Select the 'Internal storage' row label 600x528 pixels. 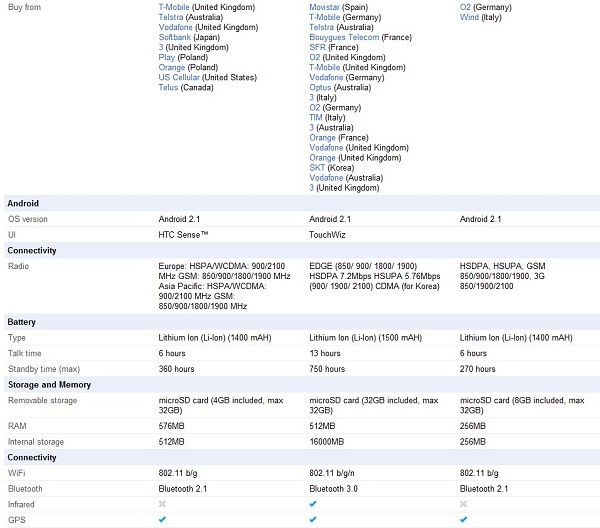pyautogui.click(x=36, y=442)
